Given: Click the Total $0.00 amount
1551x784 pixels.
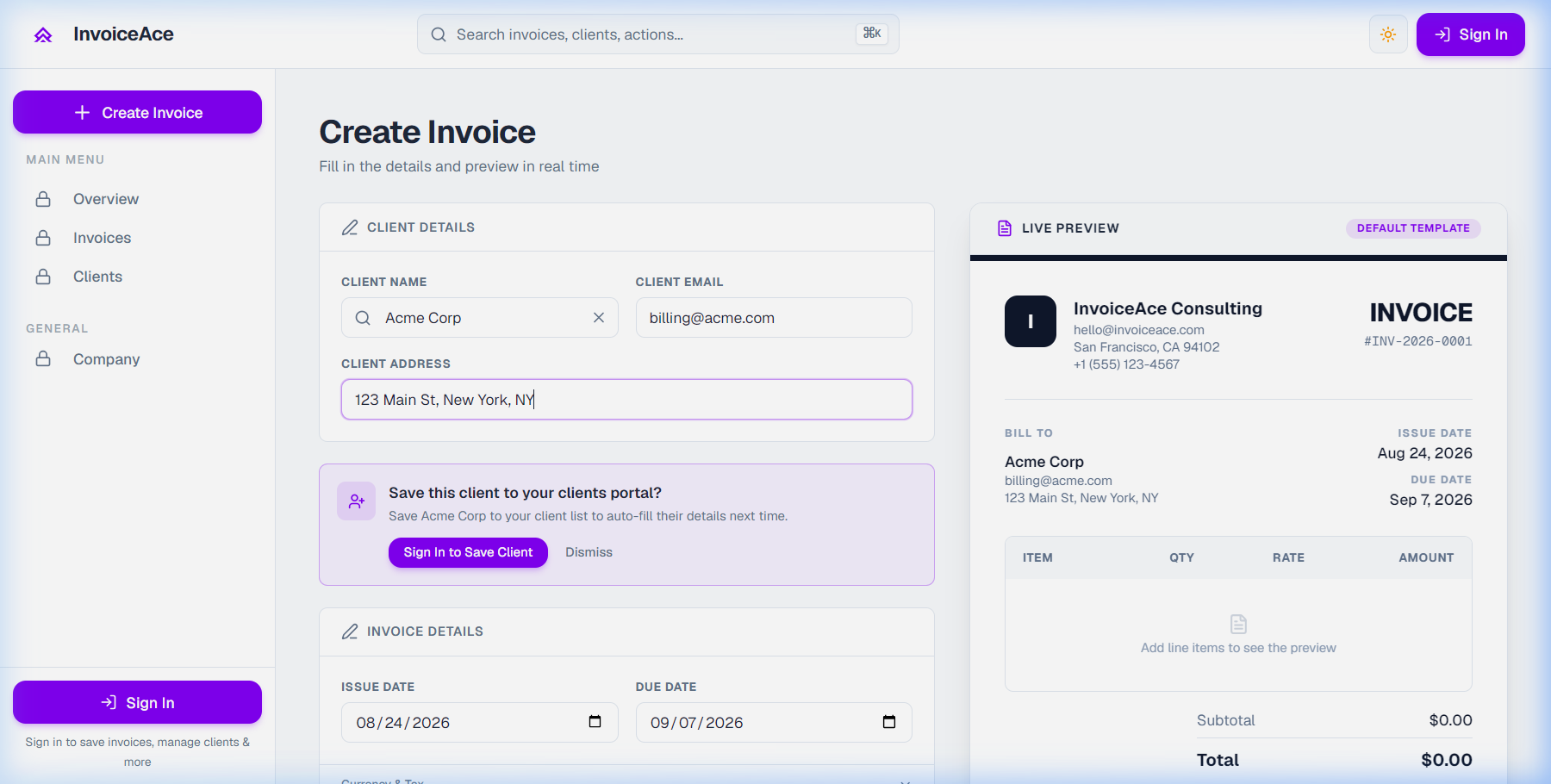Looking at the screenshot, I should pos(1446,760).
